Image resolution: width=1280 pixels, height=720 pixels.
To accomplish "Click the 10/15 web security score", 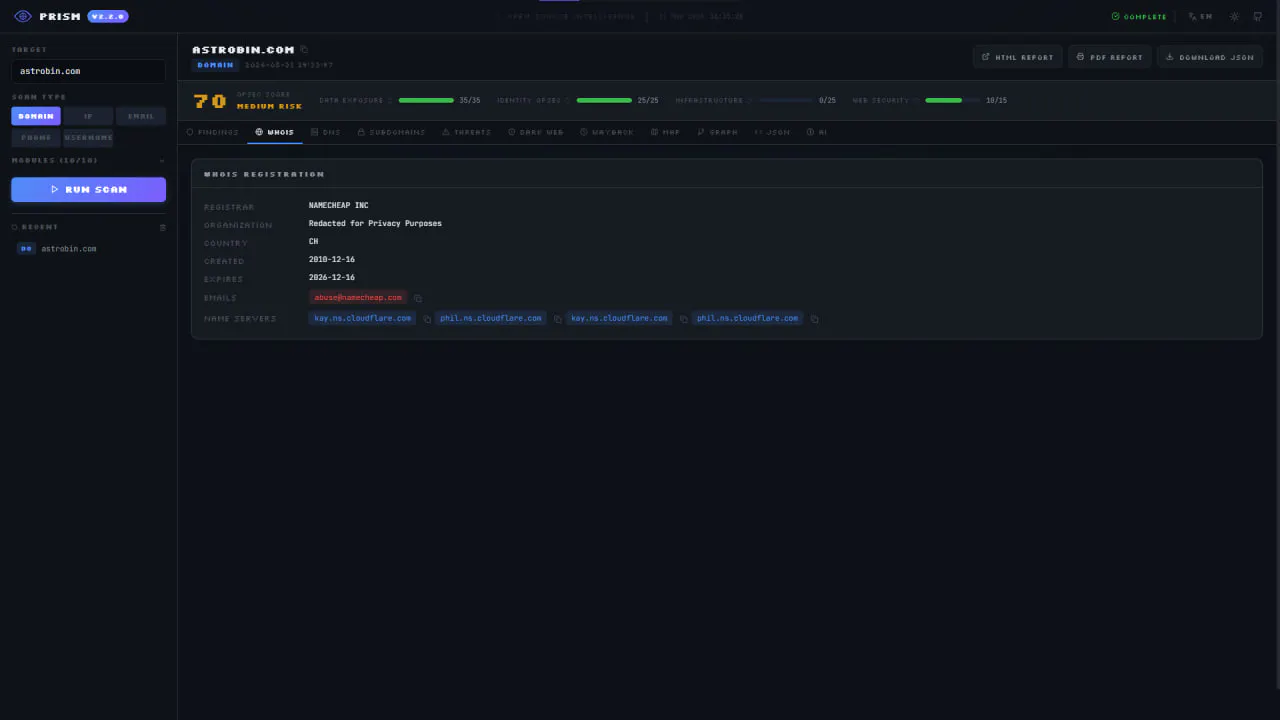I will [996, 101].
